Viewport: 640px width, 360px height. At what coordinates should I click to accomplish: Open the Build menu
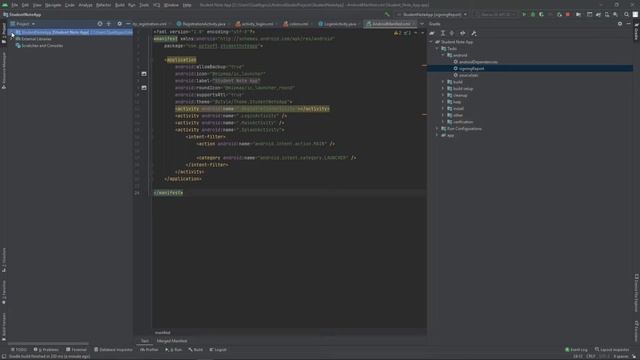click(x=120, y=5)
